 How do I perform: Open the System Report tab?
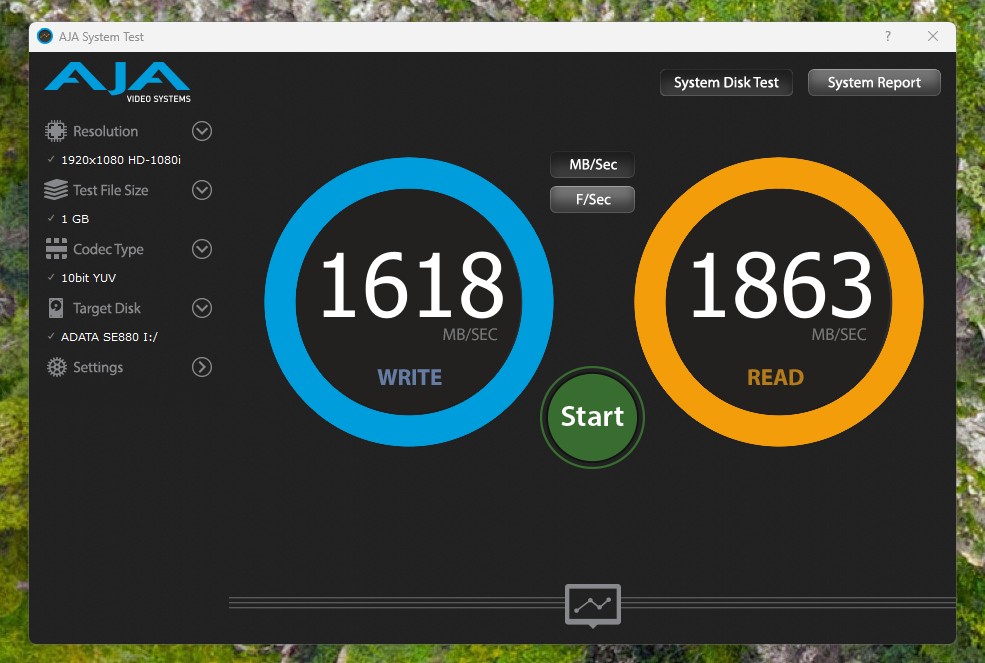(x=873, y=83)
